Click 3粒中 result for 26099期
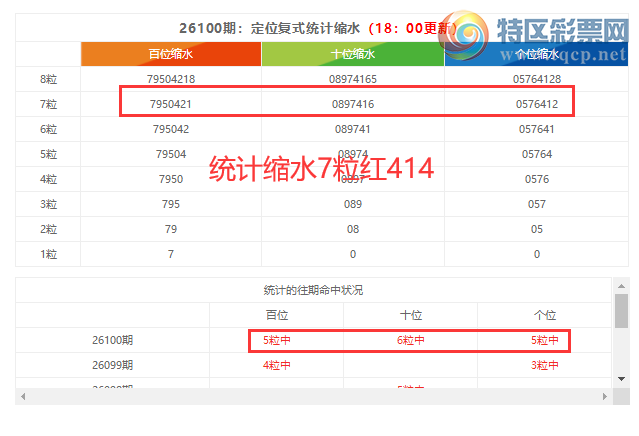This screenshot has height=436, width=639. (x=545, y=365)
